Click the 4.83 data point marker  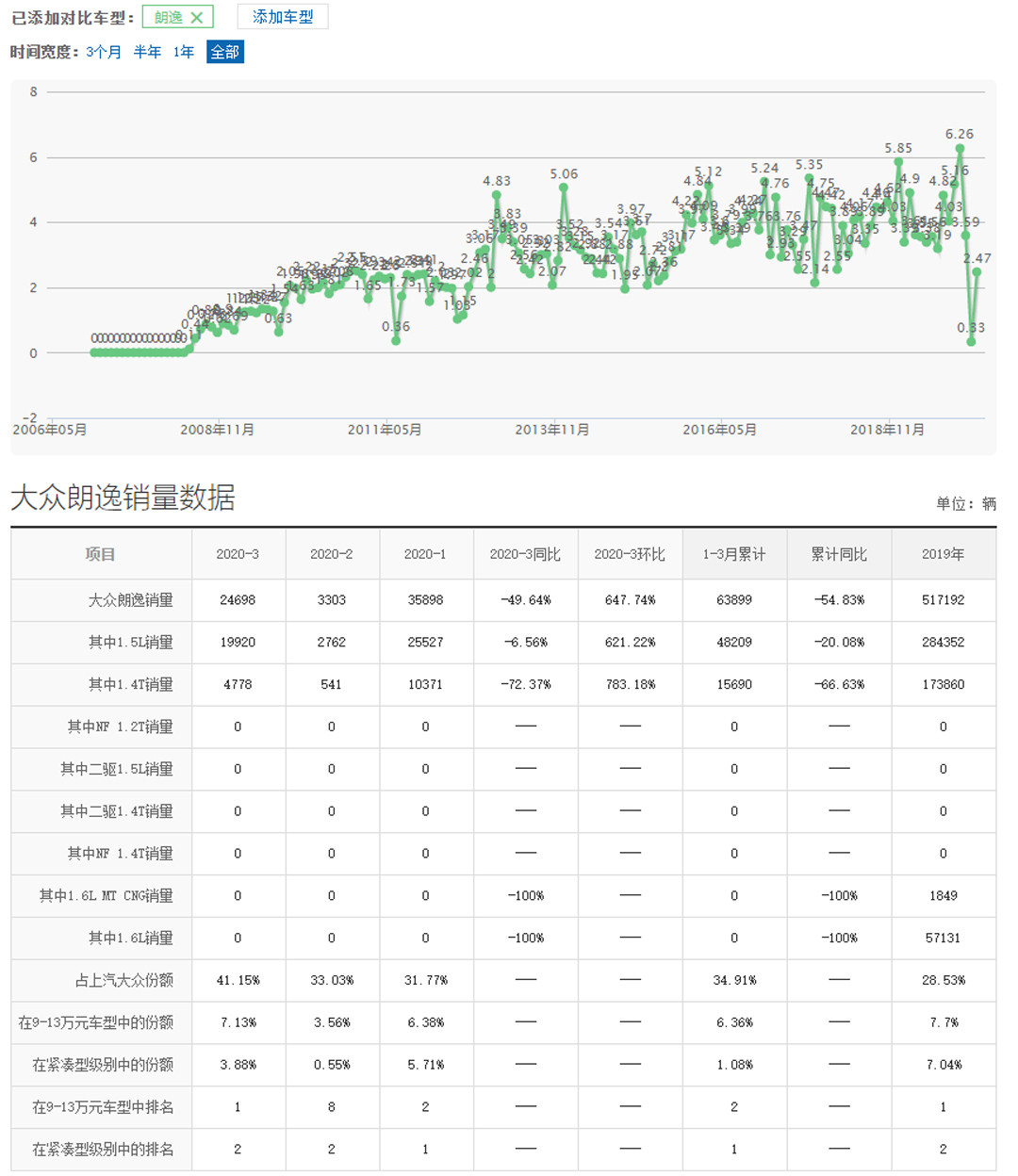pos(497,195)
